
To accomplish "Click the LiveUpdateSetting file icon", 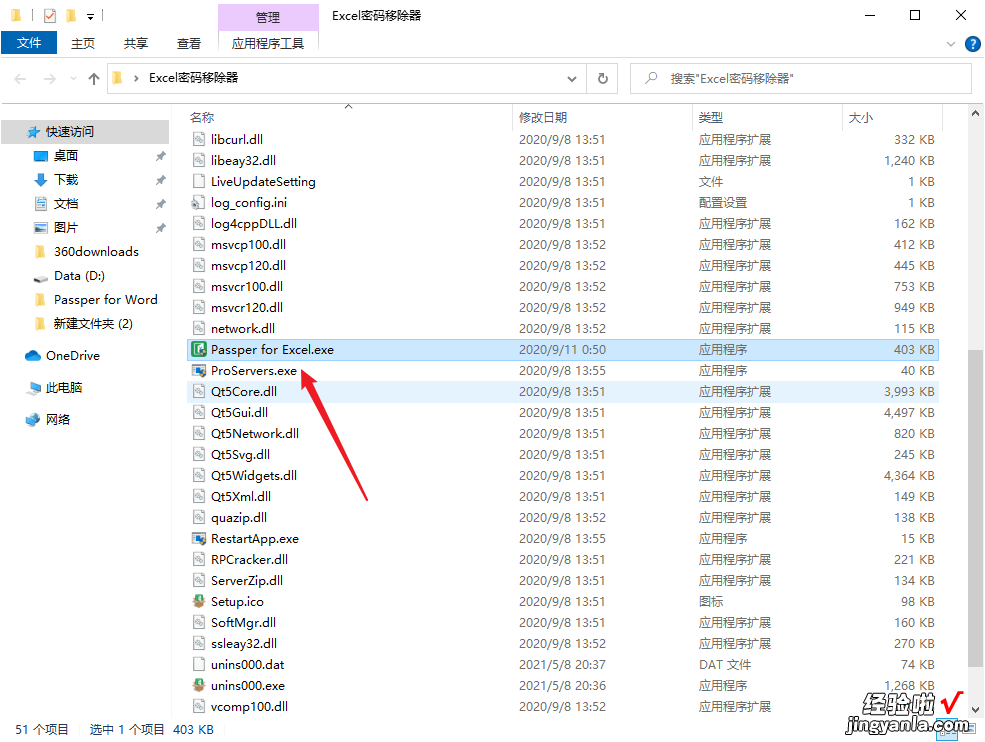I will tap(199, 182).
